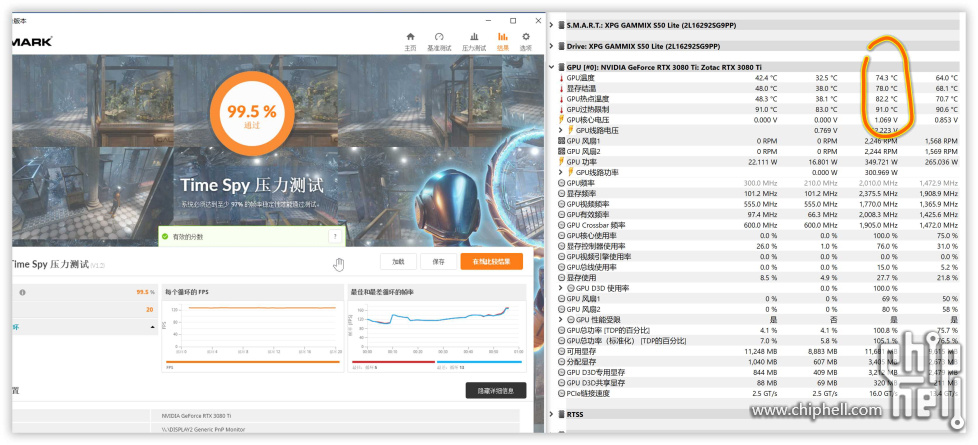The image size is (978, 445).
Task: Click usage icon of GPU视频引擎使用率 row
Action: (561, 257)
